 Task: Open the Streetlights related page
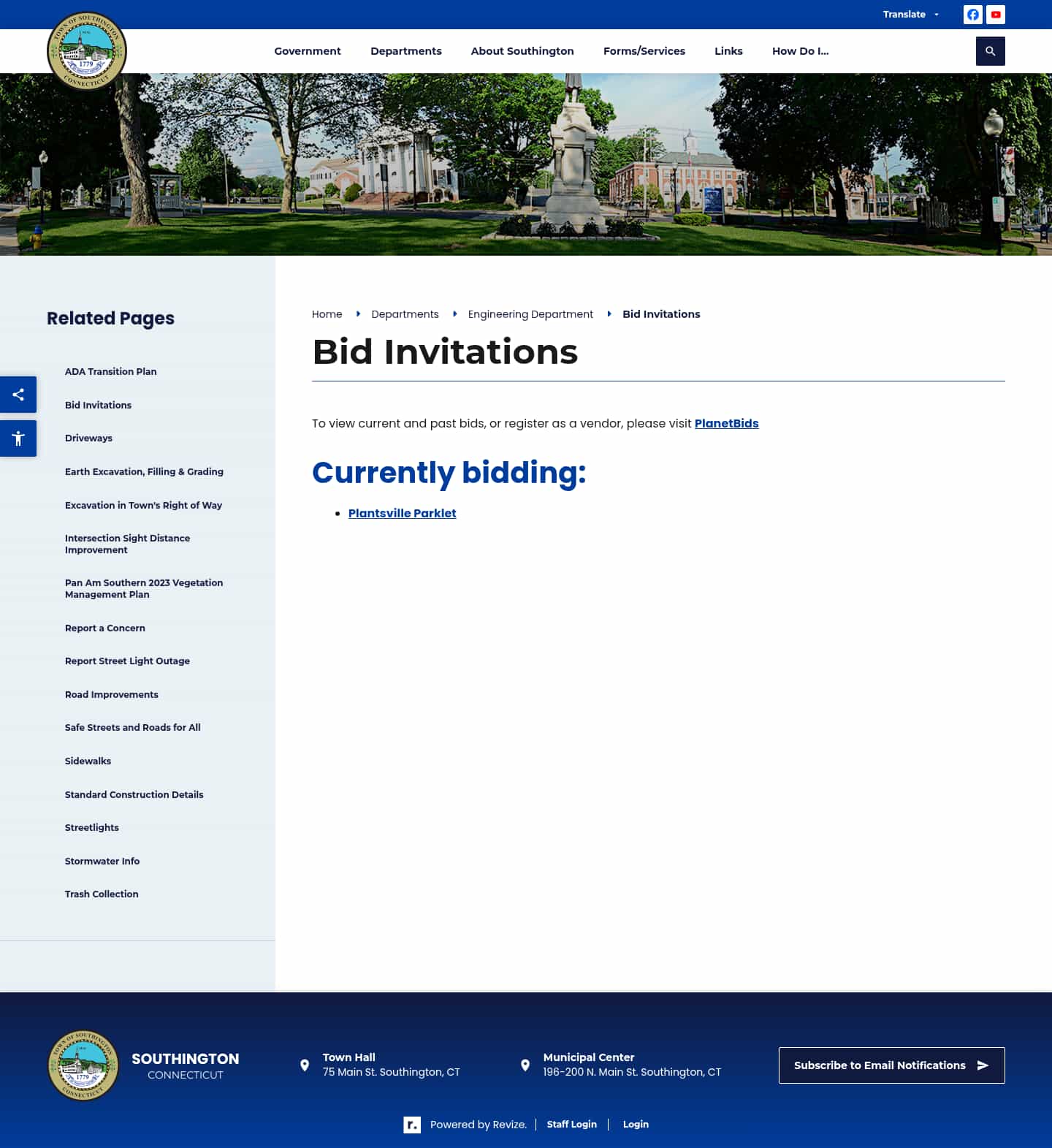92,827
